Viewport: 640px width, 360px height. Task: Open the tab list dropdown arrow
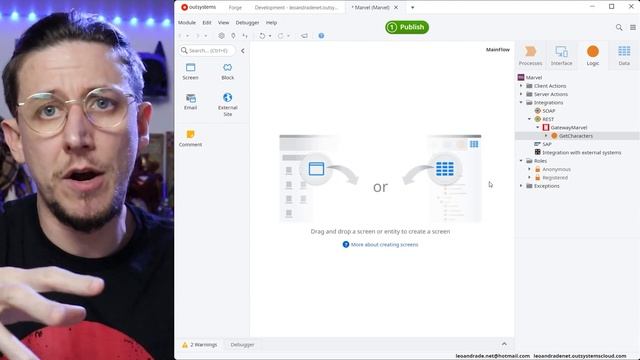tap(412, 7)
